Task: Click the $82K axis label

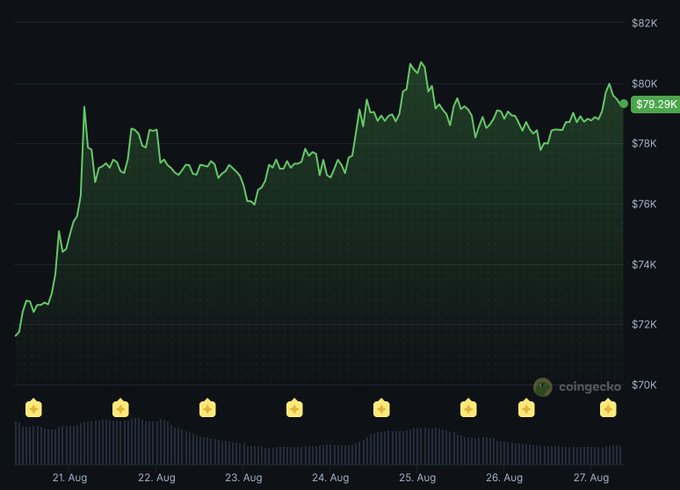Action: [x=644, y=23]
